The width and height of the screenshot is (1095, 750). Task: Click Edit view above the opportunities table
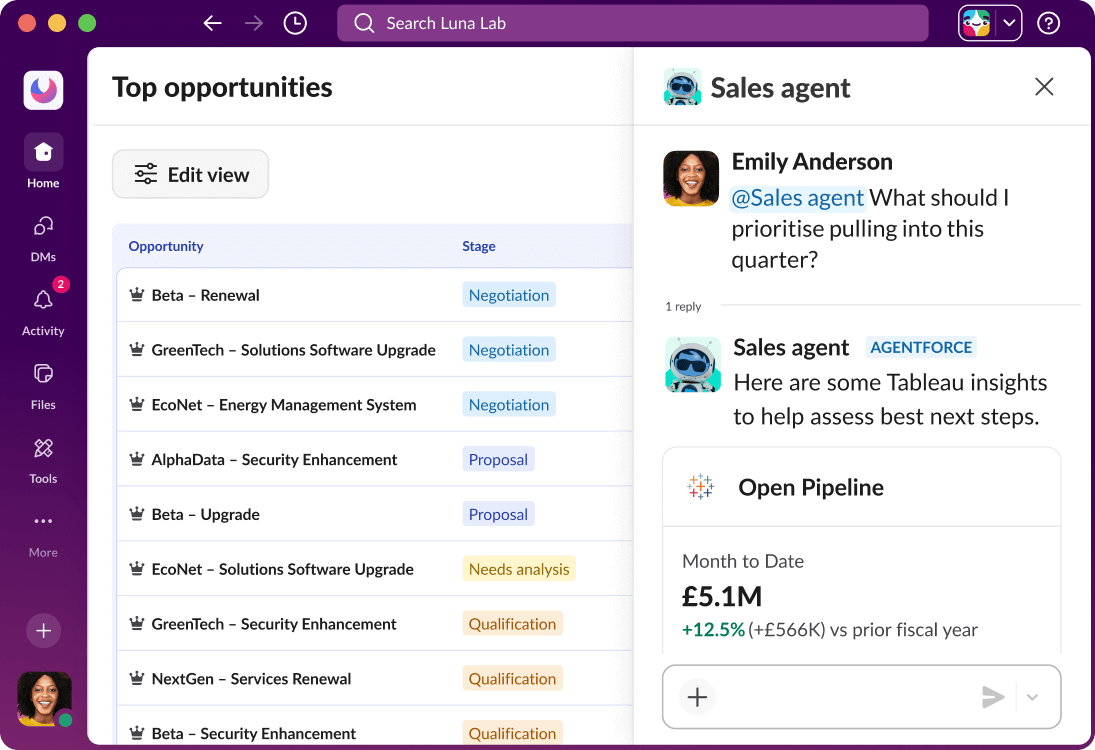coord(190,173)
